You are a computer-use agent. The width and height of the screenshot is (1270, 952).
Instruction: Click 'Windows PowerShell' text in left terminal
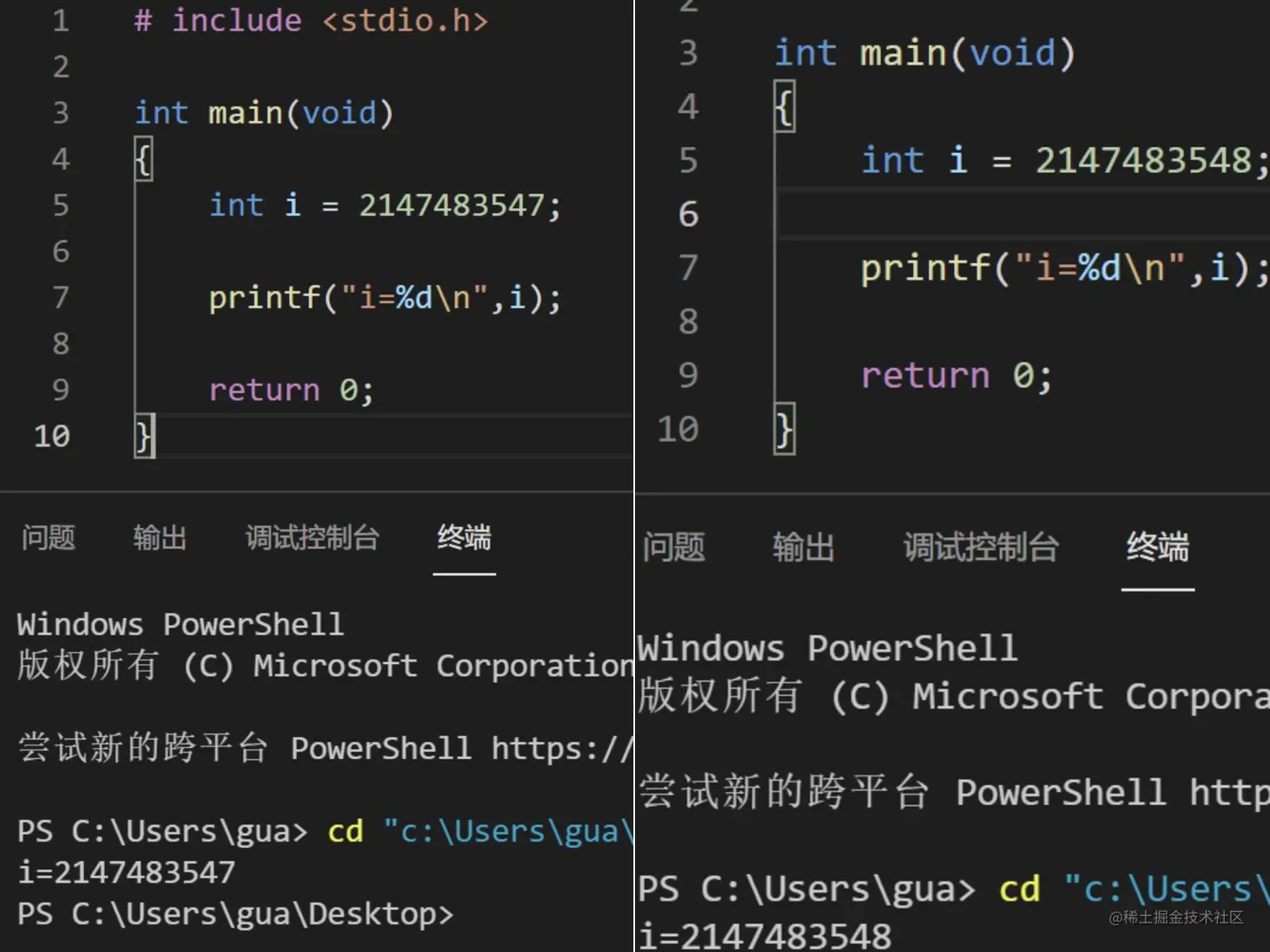[181, 625]
